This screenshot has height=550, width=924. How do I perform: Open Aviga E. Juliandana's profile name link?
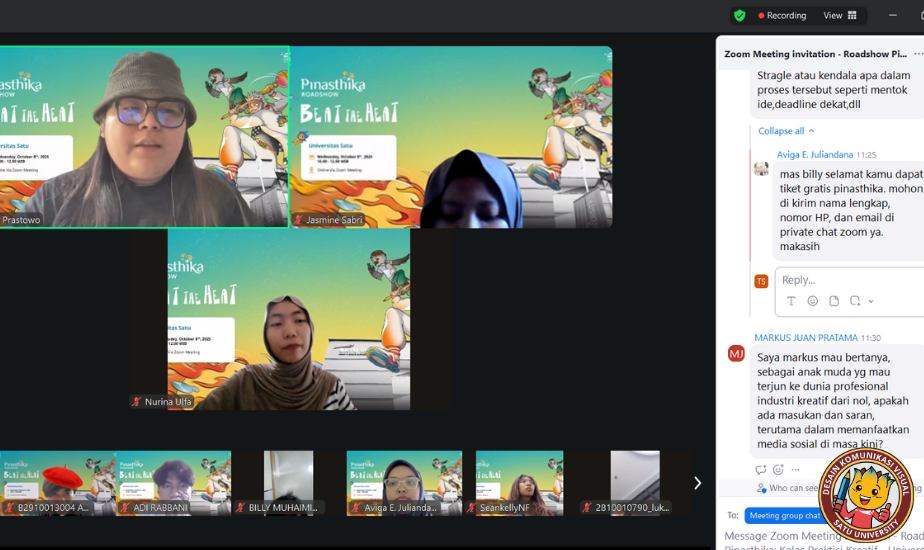pos(814,155)
